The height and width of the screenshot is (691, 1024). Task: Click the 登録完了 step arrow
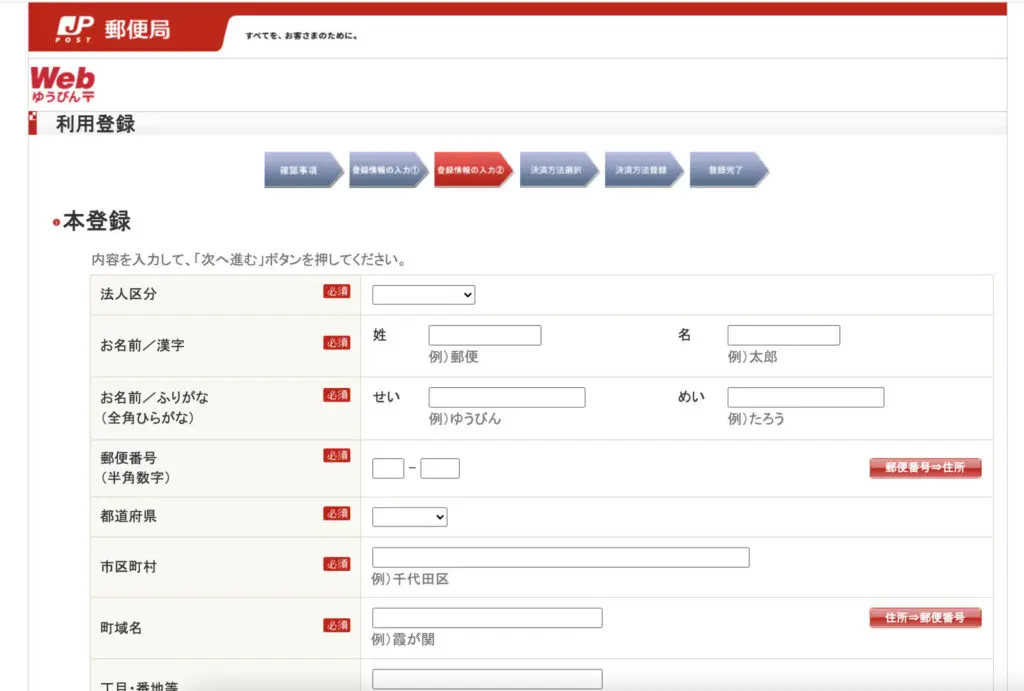pos(727,170)
